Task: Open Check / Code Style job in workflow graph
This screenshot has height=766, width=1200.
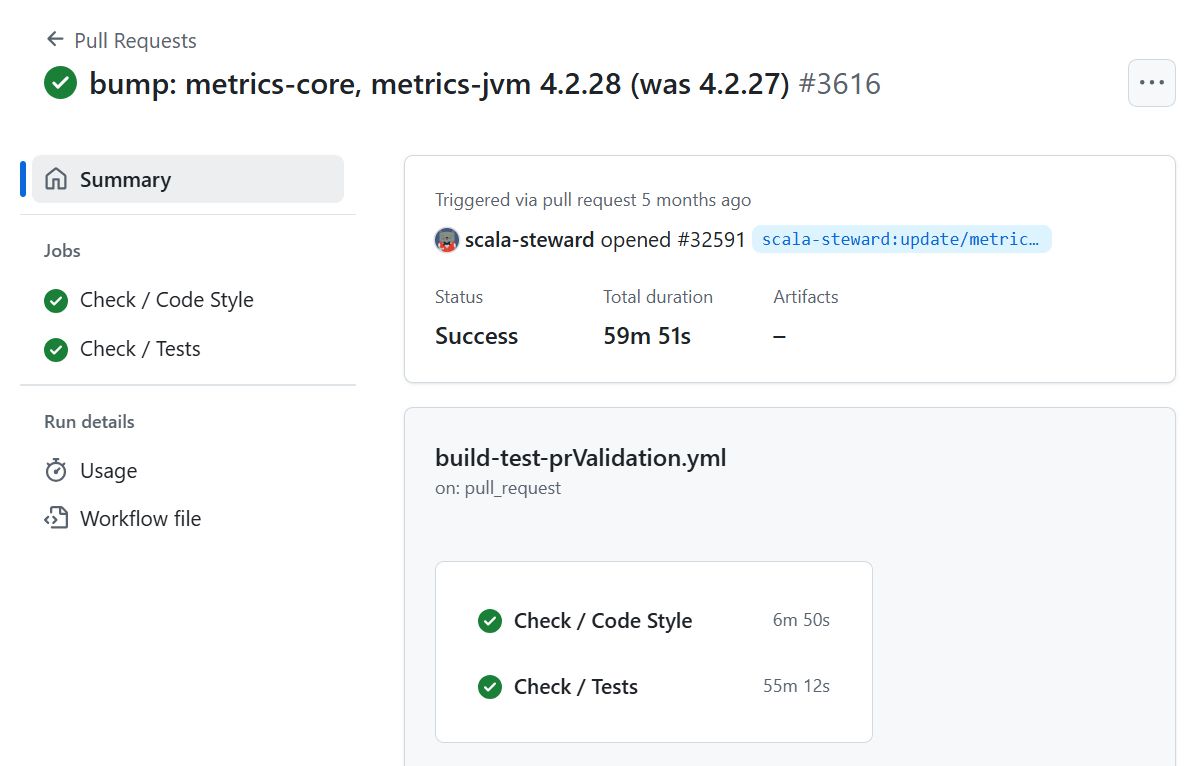Action: [x=602, y=621]
